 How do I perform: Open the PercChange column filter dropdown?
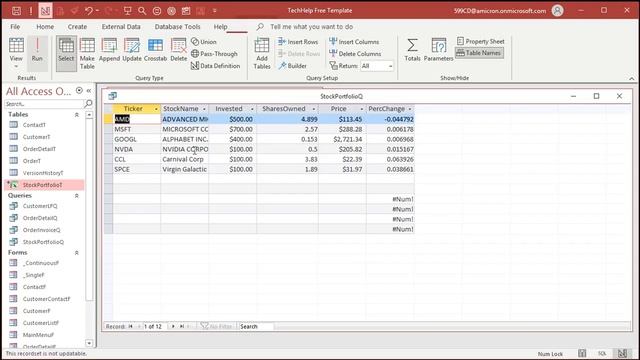click(x=410, y=109)
